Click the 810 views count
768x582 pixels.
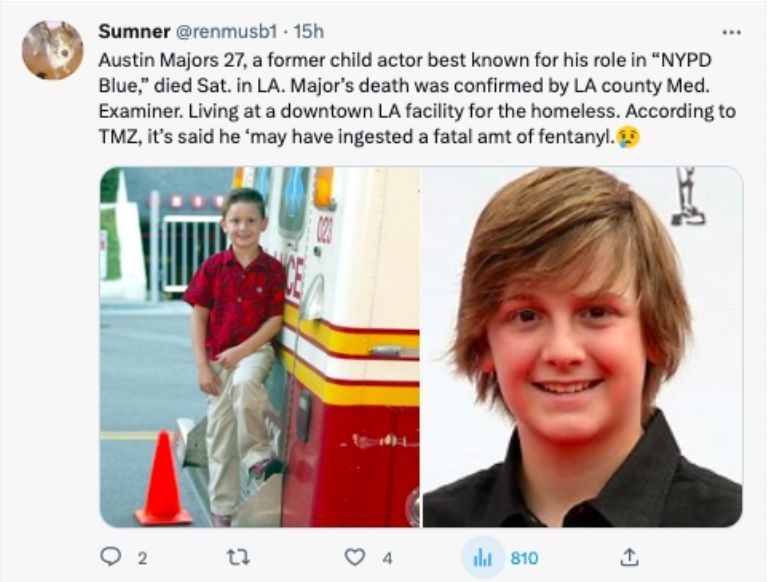click(x=524, y=558)
